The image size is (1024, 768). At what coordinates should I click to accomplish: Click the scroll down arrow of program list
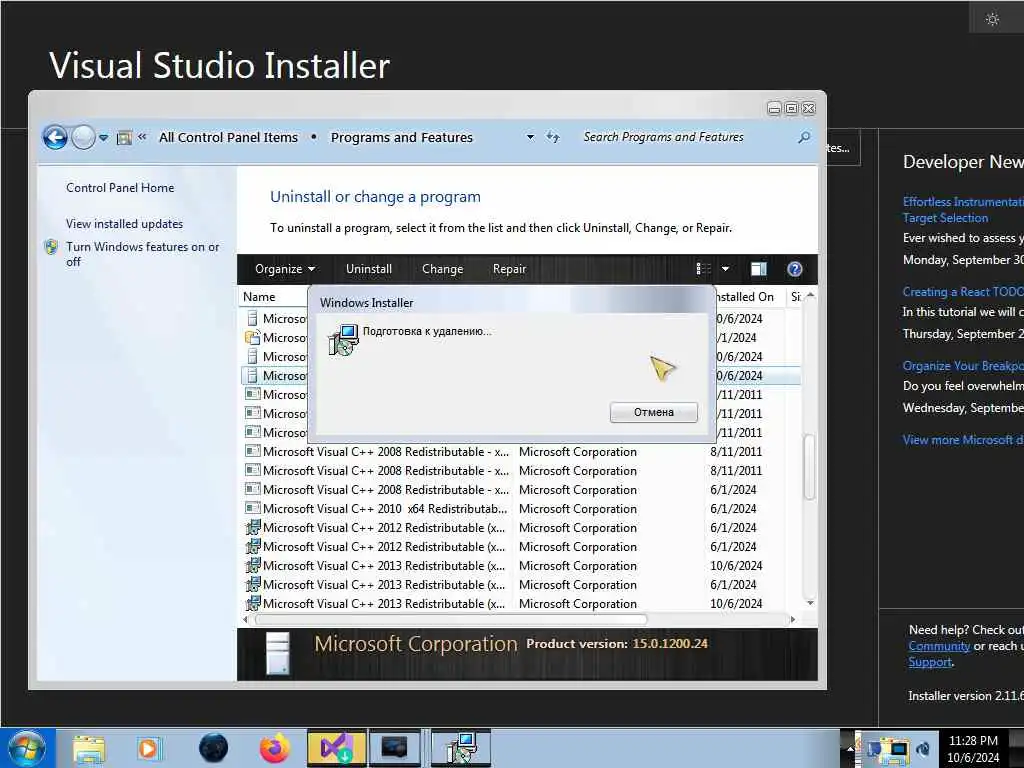[x=810, y=603]
